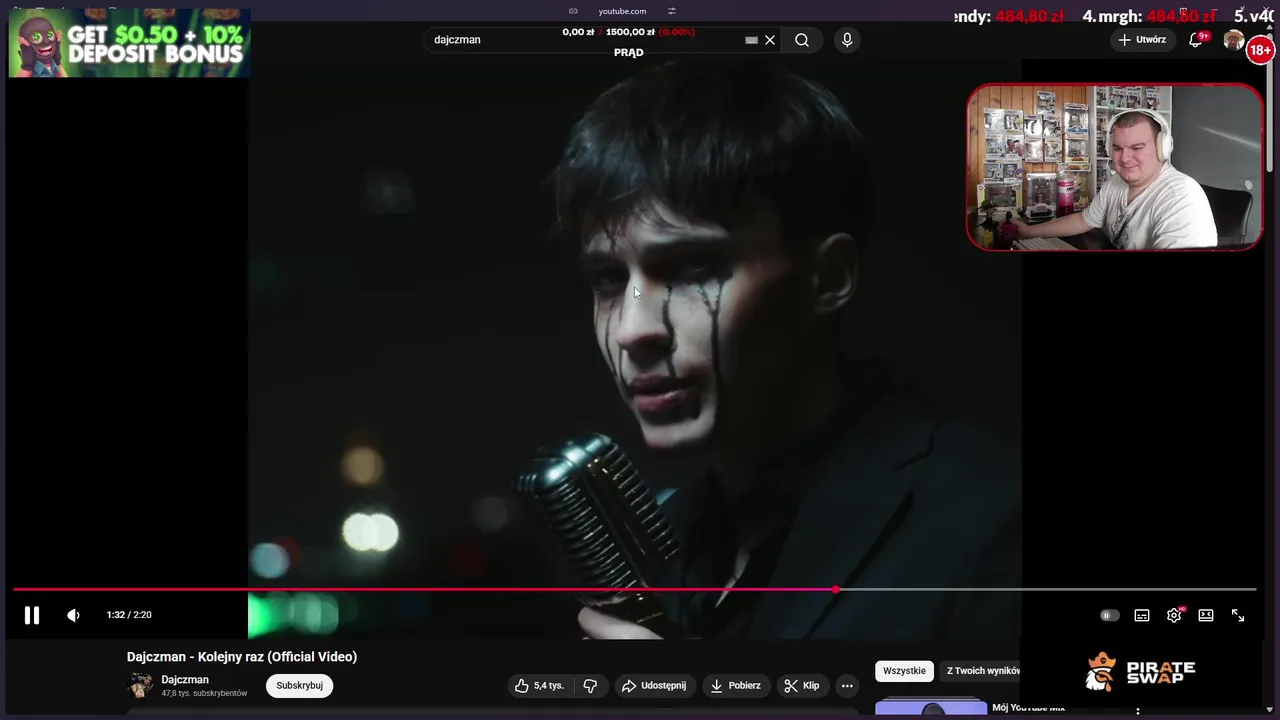
Task: Create a clip with the Klip button
Action: click(x=802, y=685)
